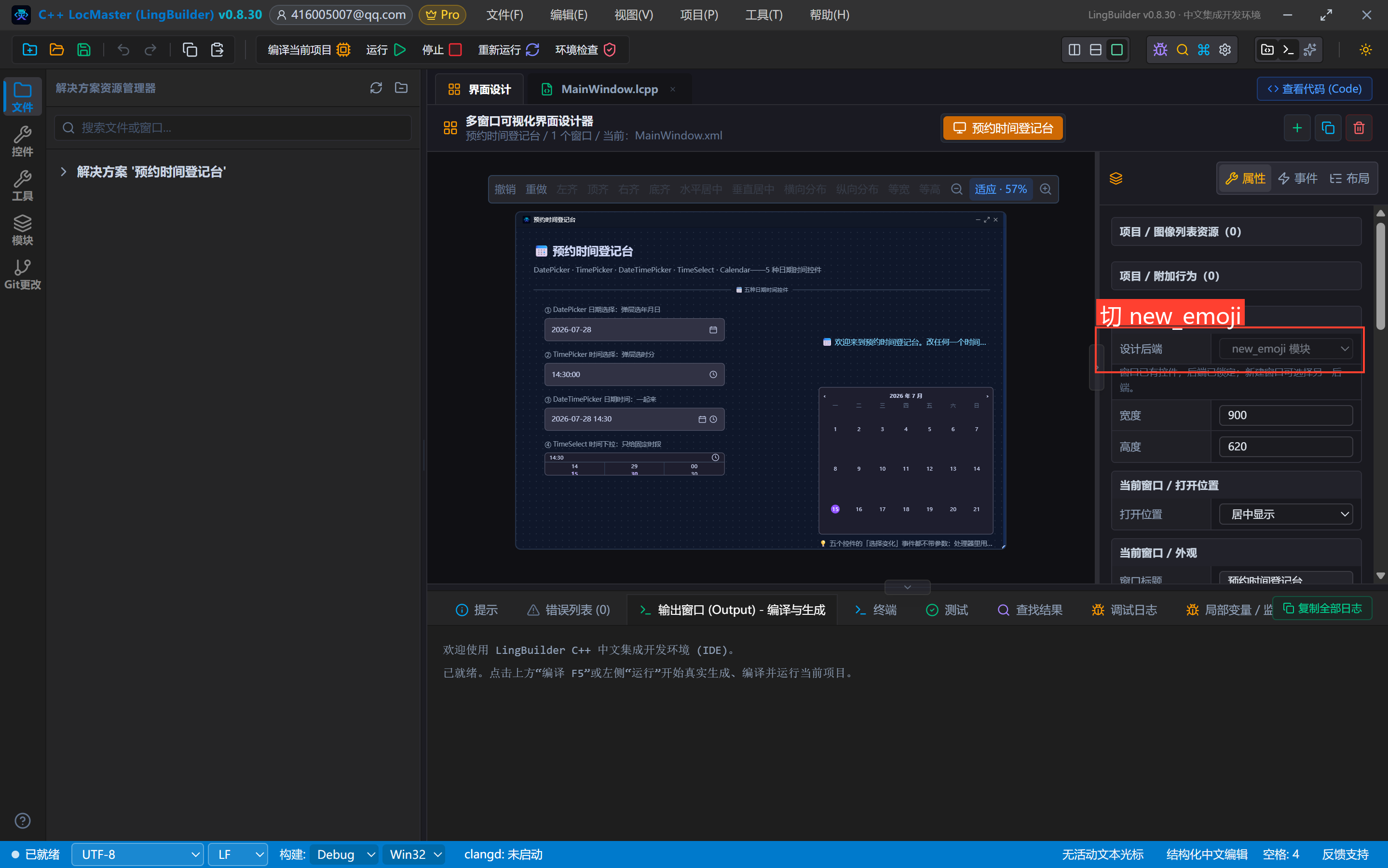The height and width of the screenshot is (868, 1388).
Task: Open the 打开位置 居中显示 dropdown
Action: click(1285, 514)
